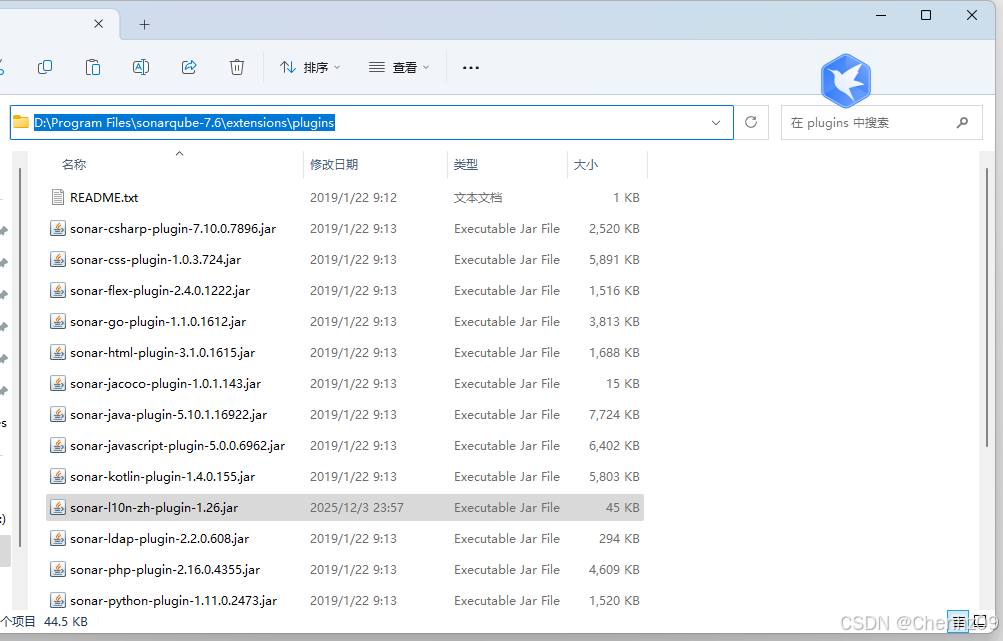Image resolution: width=1003 pixels, height=641 pixels.
Task: Select sonar-go-plugin-1.1.0.1612.jar icon
Action: point(58,322)
